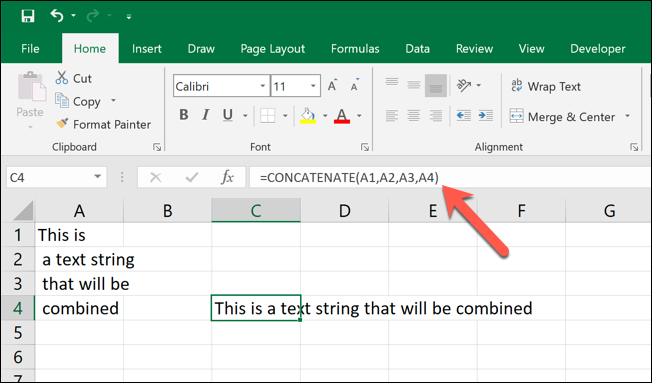Center text horizontally
Screen dimensions: 652x383
click(x=414, y=115)
